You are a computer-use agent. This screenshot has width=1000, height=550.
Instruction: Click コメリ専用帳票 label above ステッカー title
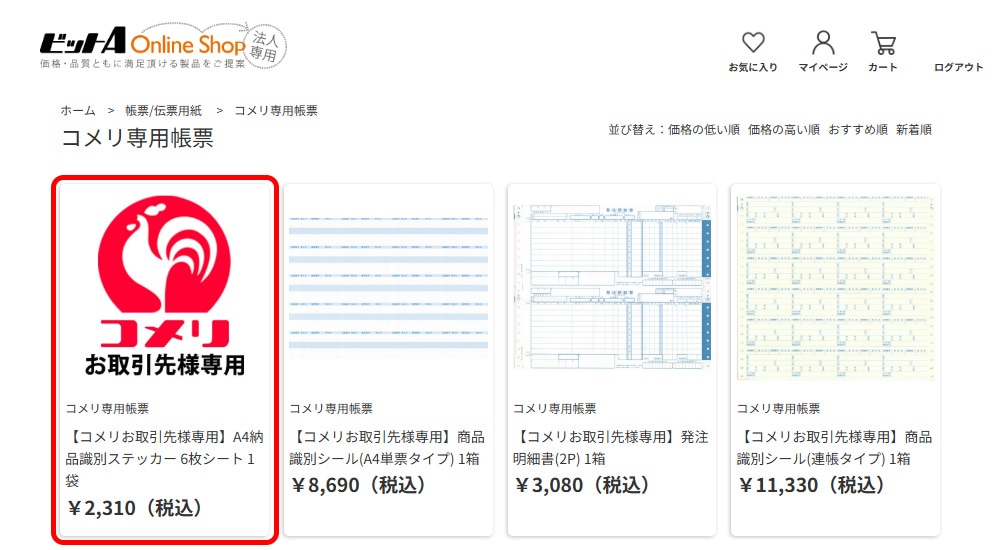tap(107, 408)
